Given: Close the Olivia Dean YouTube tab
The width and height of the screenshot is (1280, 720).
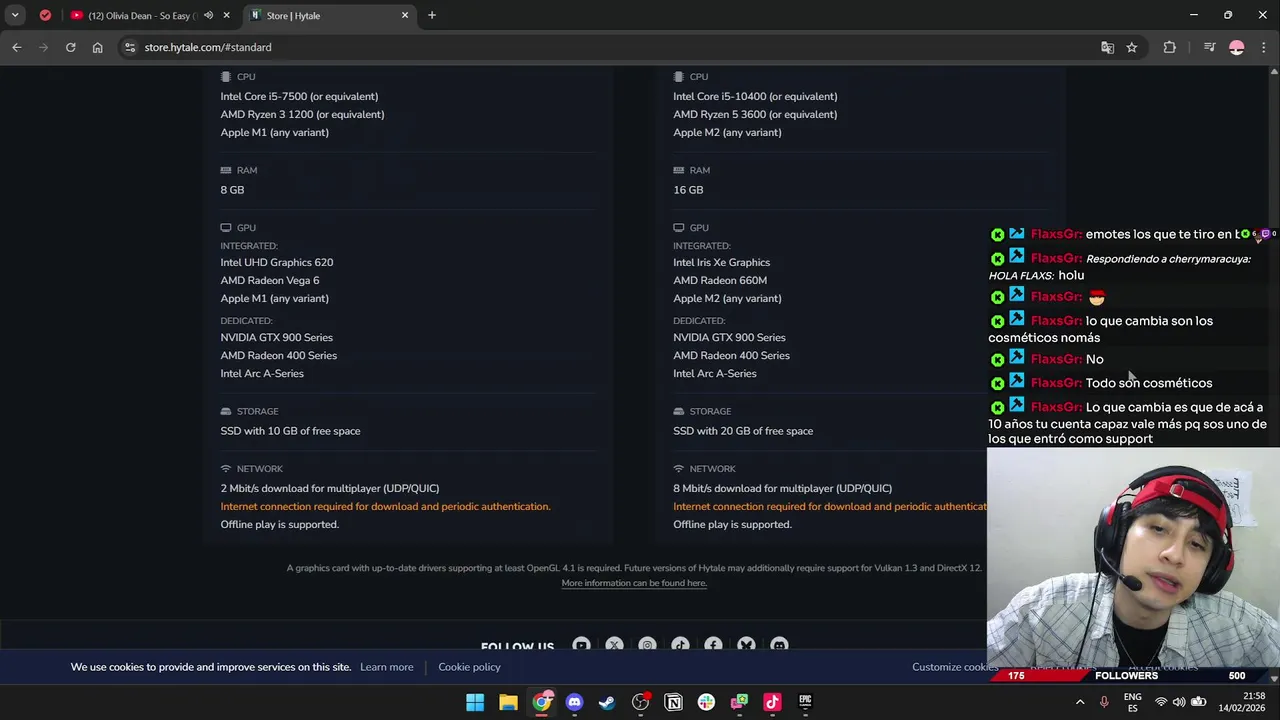Looking at the screenshot, I should [x=227, y=15].
